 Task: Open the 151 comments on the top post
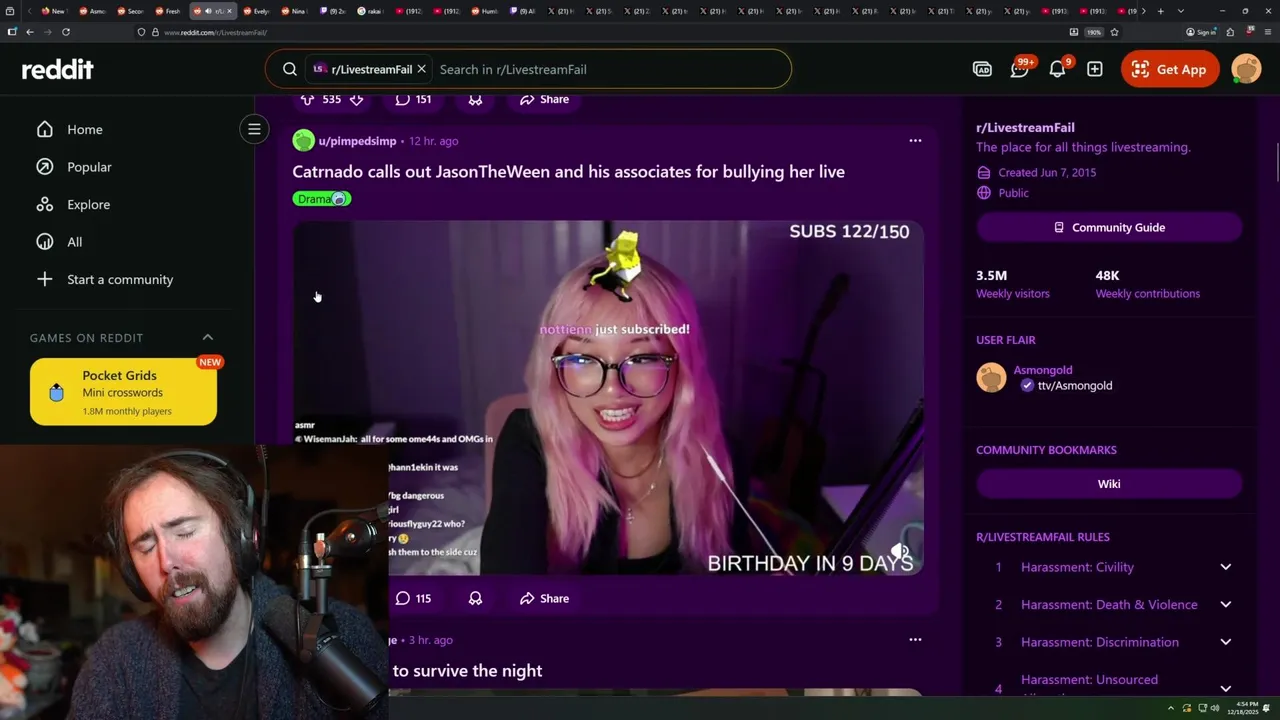pos(413,99)
